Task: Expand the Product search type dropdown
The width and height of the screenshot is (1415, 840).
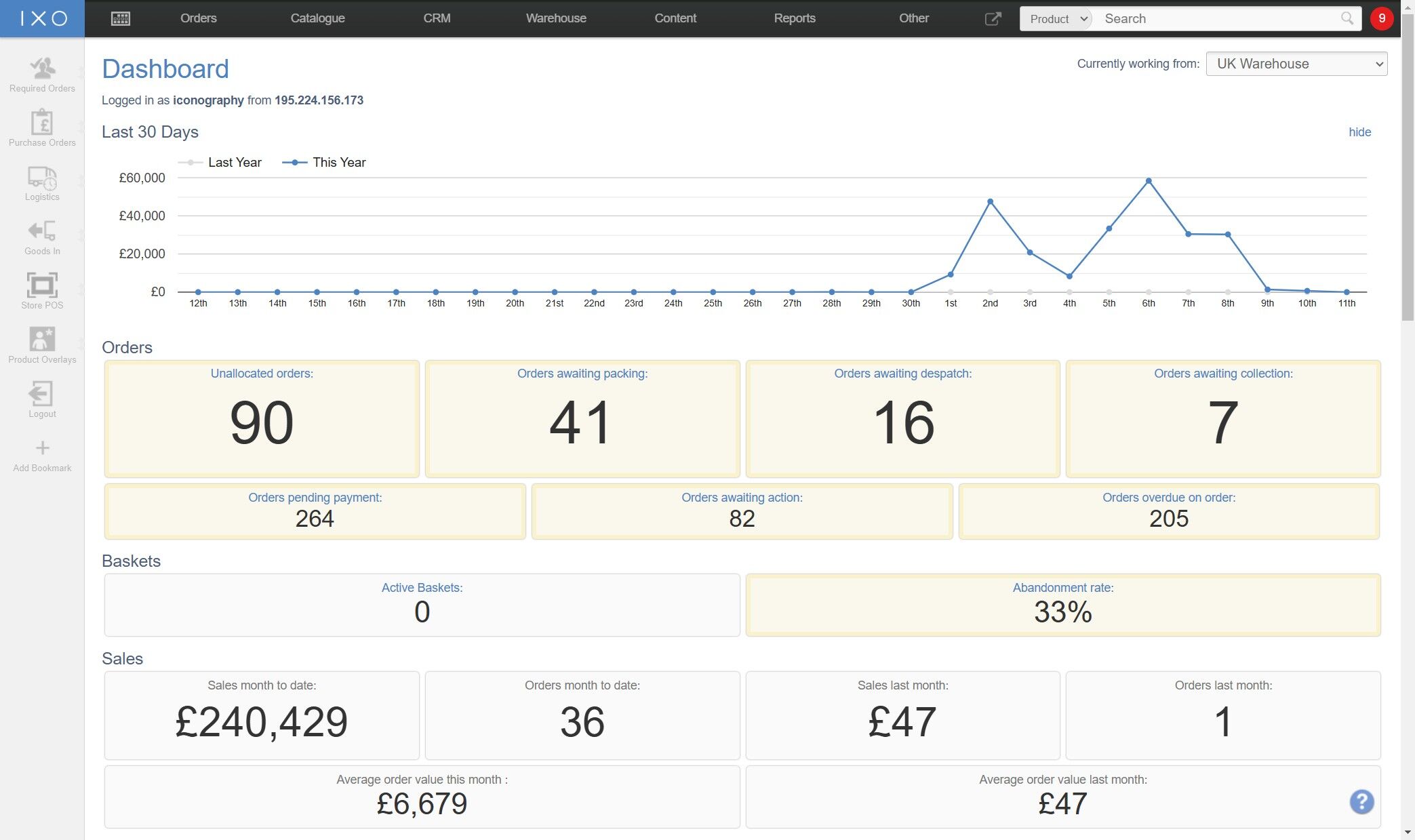Action: (x=1058, y=19)
